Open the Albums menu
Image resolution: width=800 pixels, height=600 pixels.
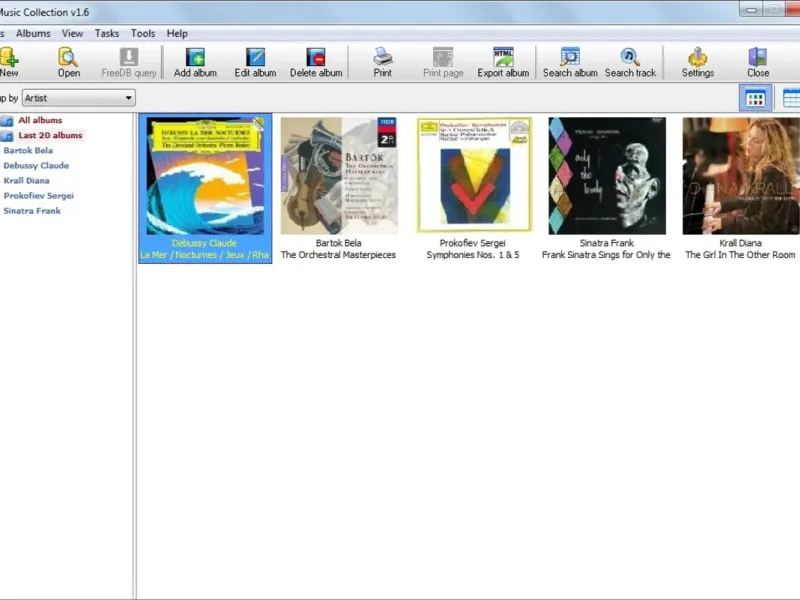pos(33,34)
